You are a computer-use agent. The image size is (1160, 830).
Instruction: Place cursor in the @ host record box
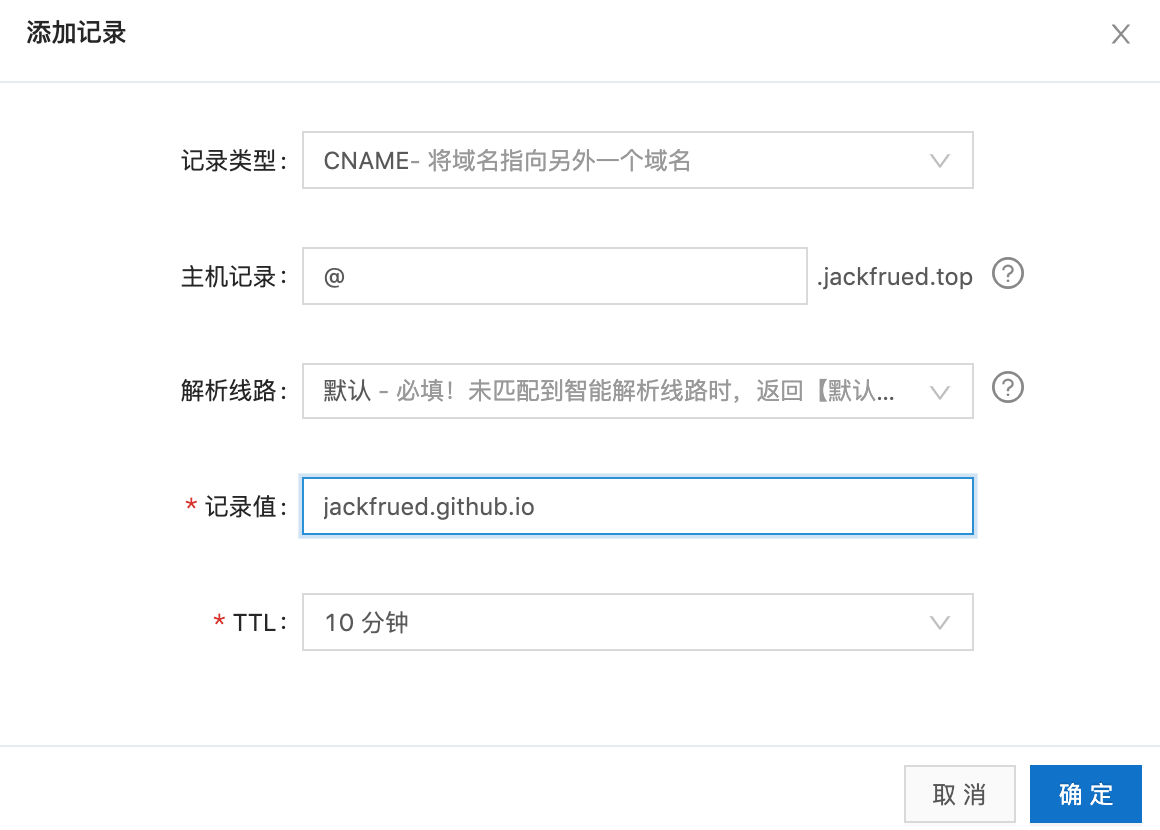pos(554,276)
